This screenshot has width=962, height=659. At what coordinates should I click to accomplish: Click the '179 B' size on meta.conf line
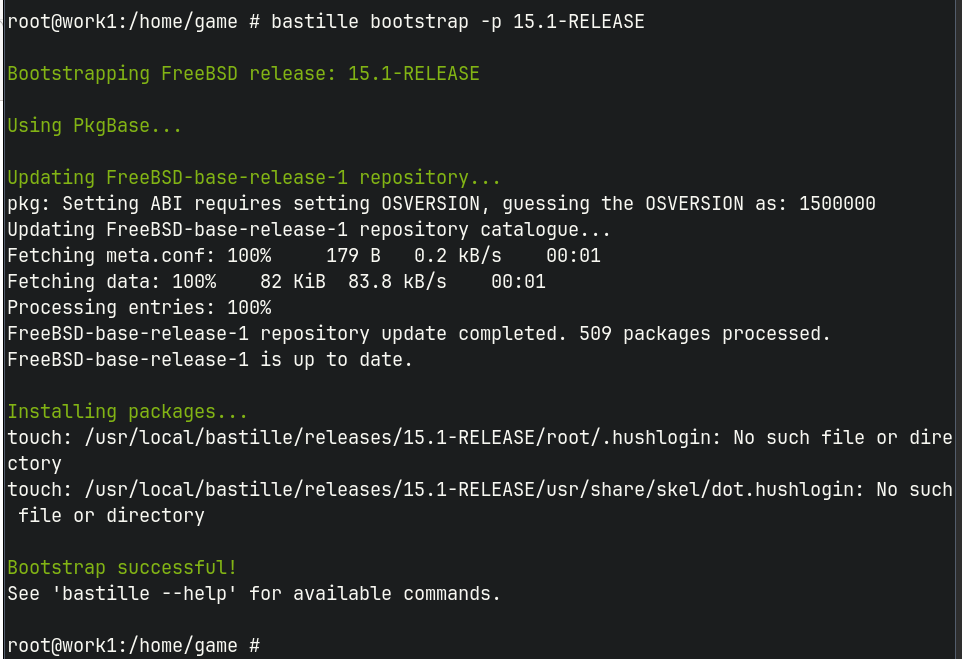click(353, 256)
